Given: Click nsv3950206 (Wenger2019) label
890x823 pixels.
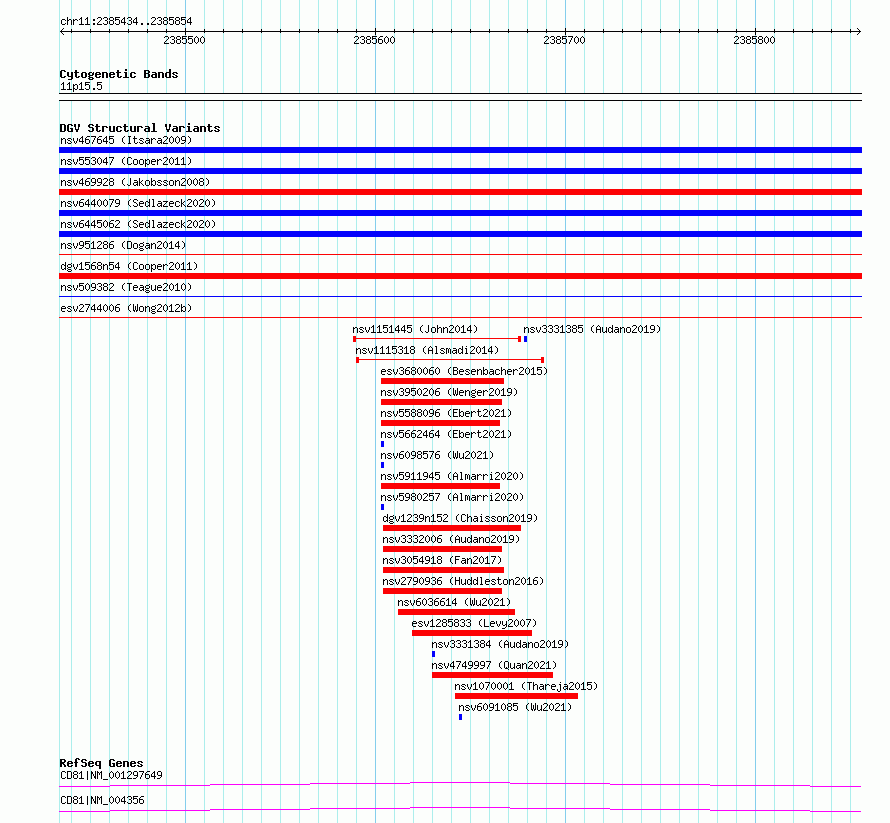Looking at the screenshot, I should pos(449,392).
